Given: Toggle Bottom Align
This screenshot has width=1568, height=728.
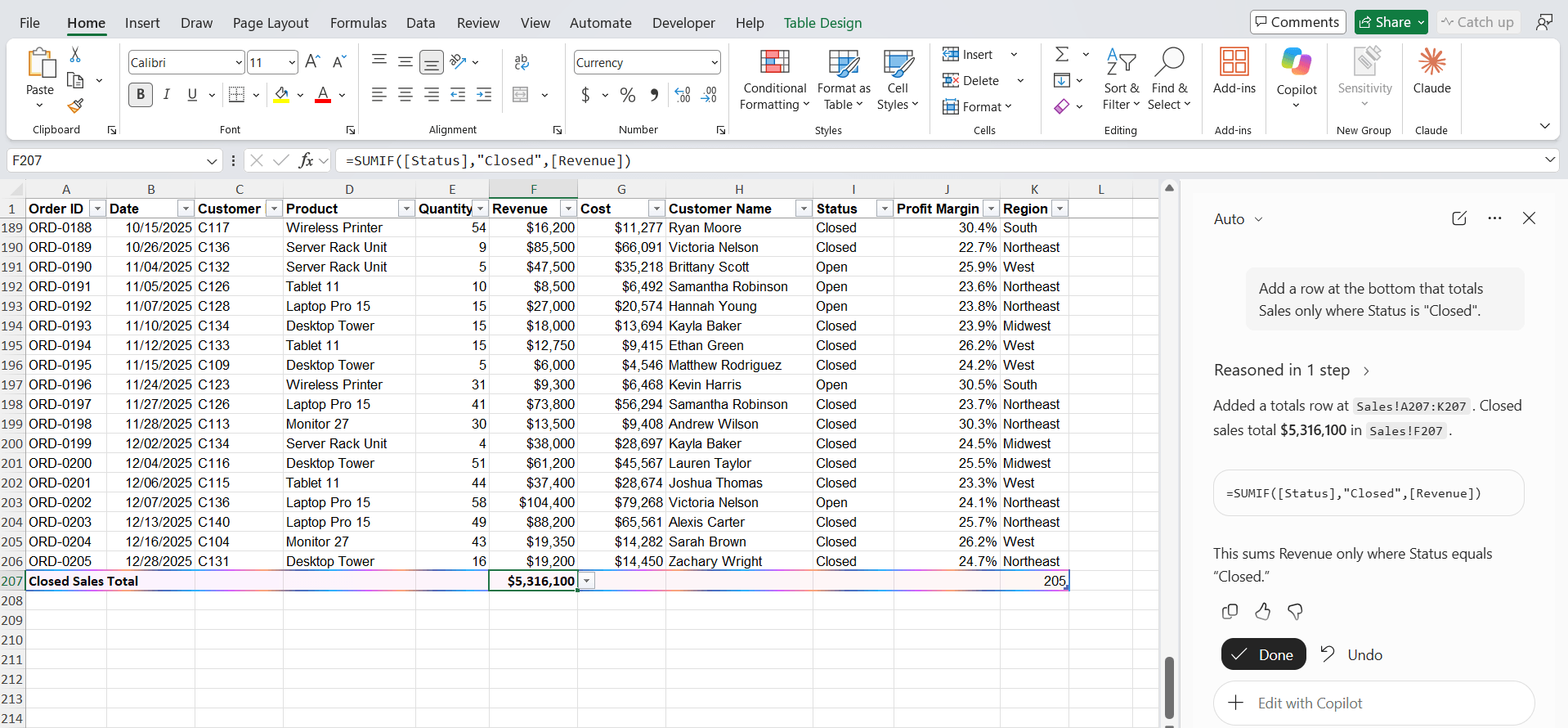Looking at the screenshot, I should coord(431,62).
